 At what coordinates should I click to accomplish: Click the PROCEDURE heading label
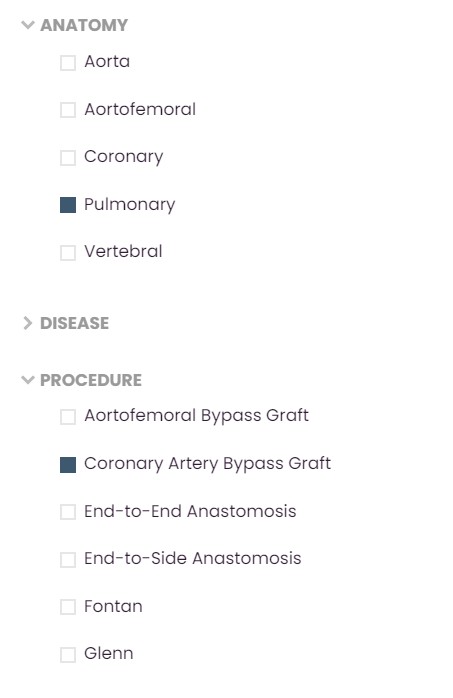click(91, 380)
